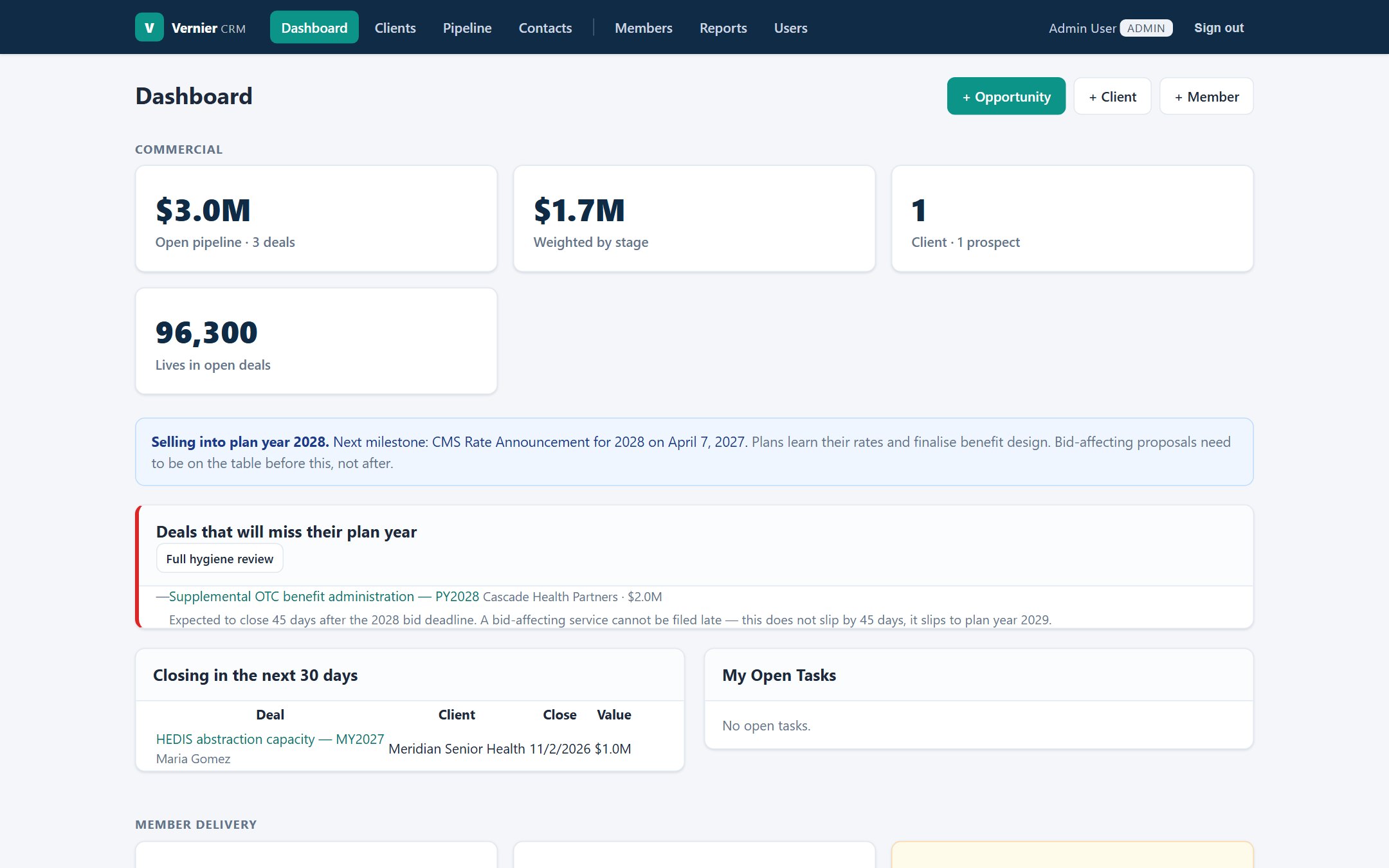The height and width of the screenshot is (868, 1389).
Task: Click the Meridian Senior Health cell
Action: [x=457, y=749]
